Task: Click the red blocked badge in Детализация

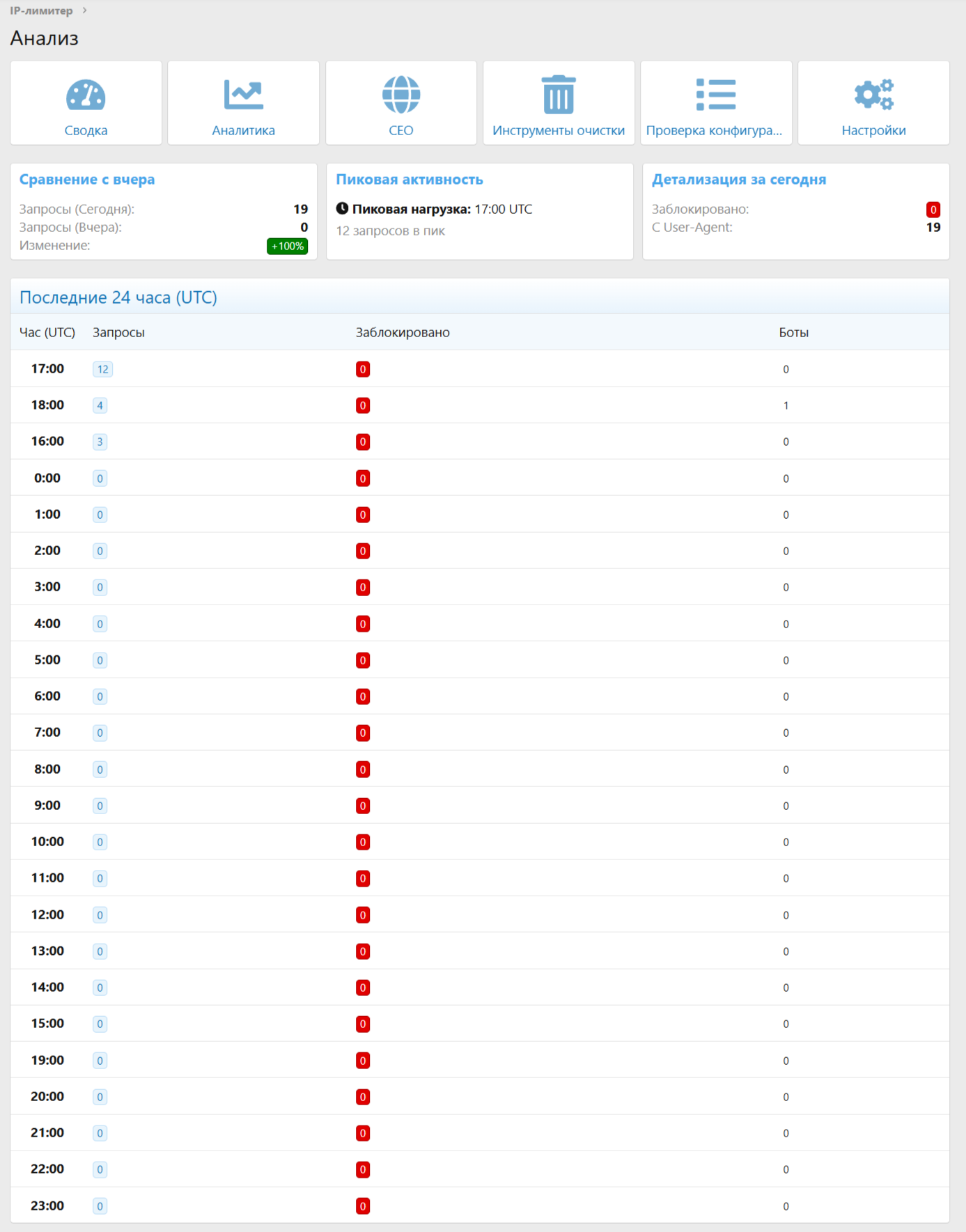Action: (933, 210)
